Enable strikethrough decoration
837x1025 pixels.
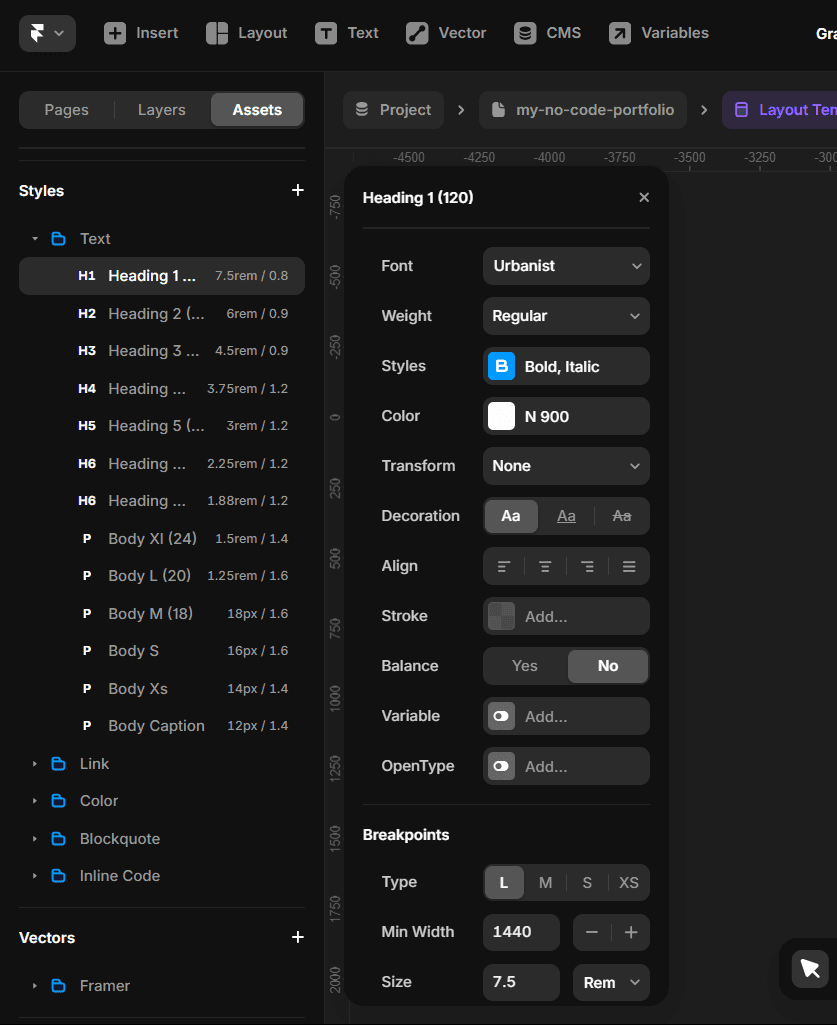pos(622,516)
